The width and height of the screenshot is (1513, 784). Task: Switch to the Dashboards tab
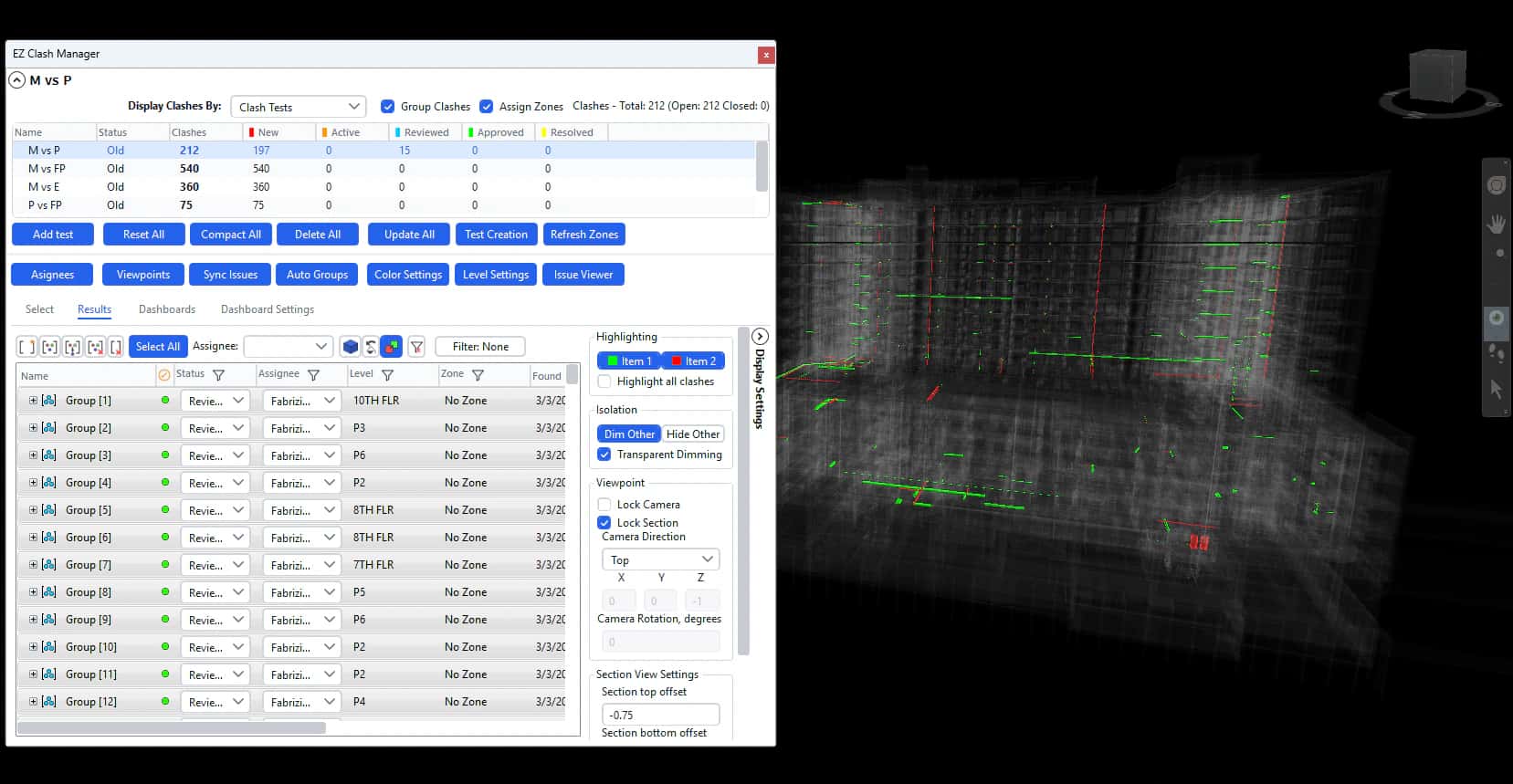tap(167, 309)
